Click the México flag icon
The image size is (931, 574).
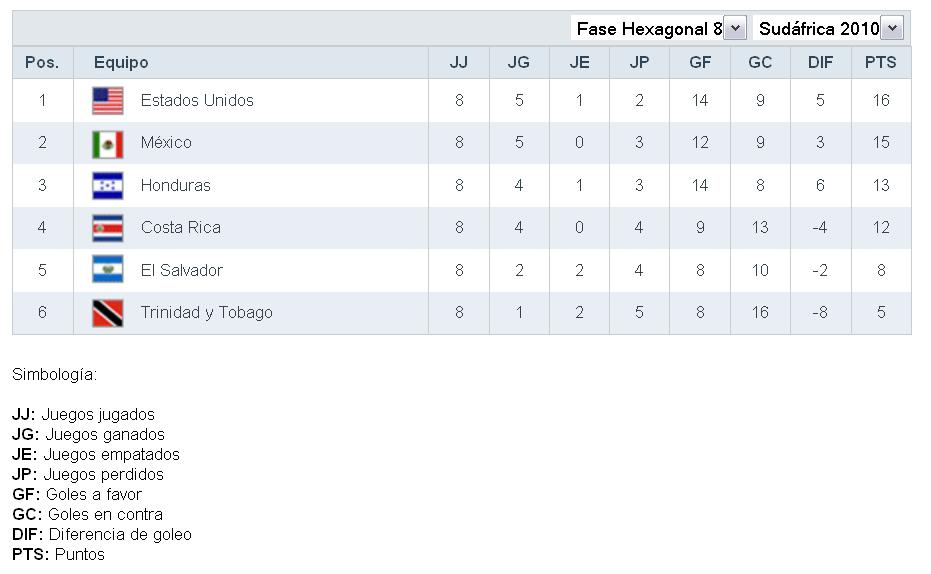pos(108,143)
